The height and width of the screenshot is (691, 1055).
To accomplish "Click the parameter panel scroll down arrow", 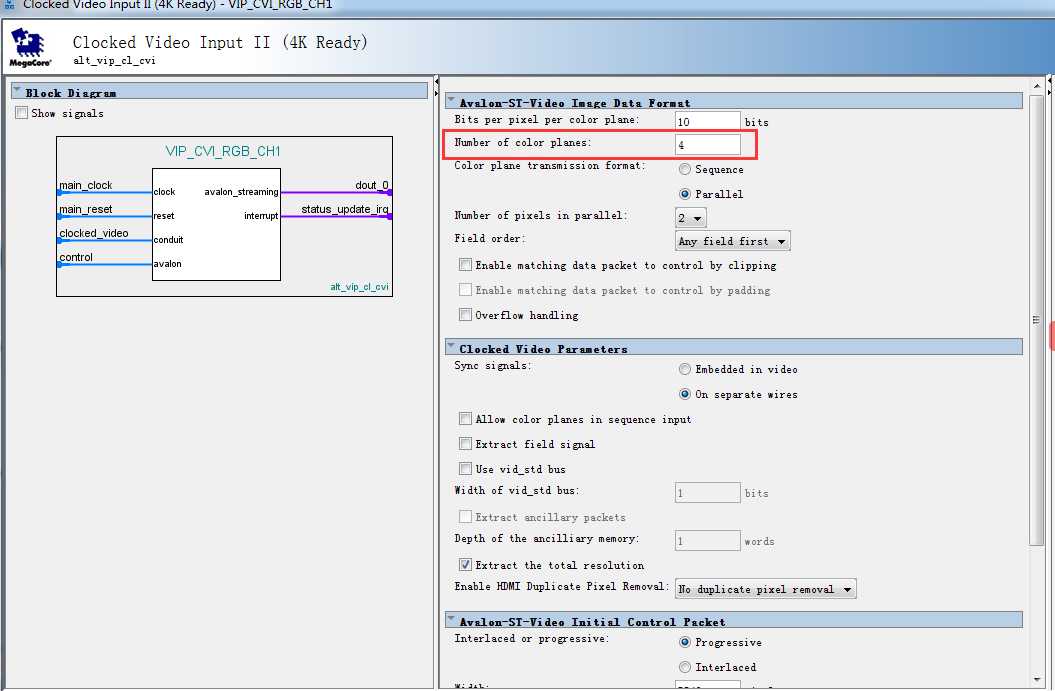I will [1037, 680].
